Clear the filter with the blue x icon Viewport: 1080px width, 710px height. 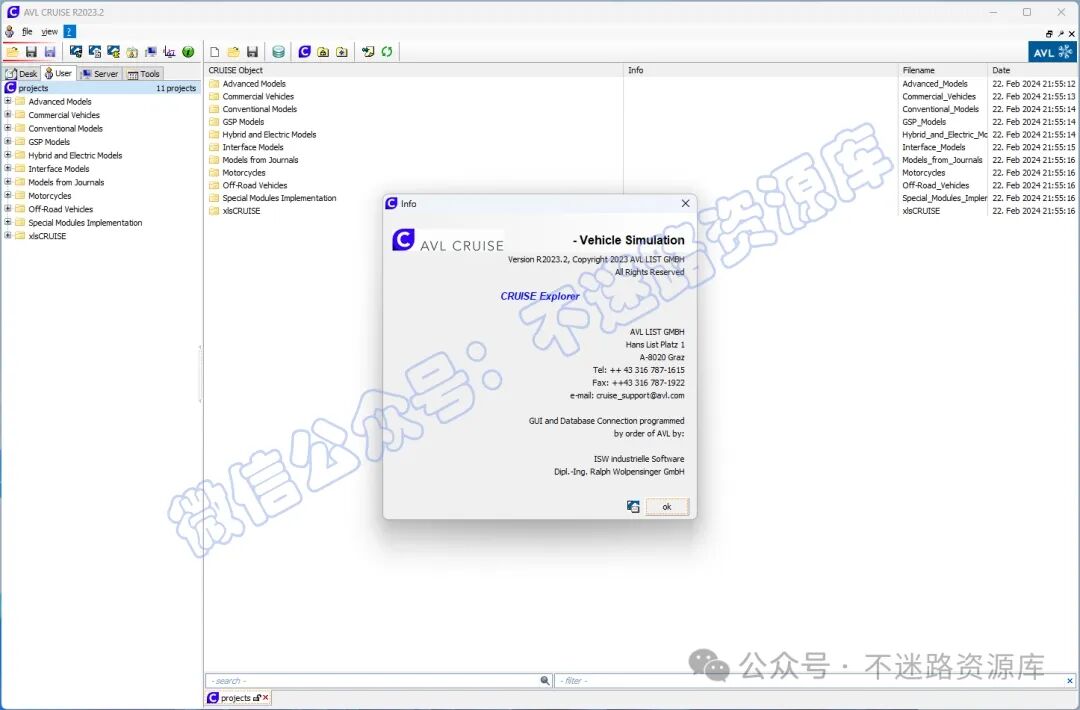(x=1070, y=680)
